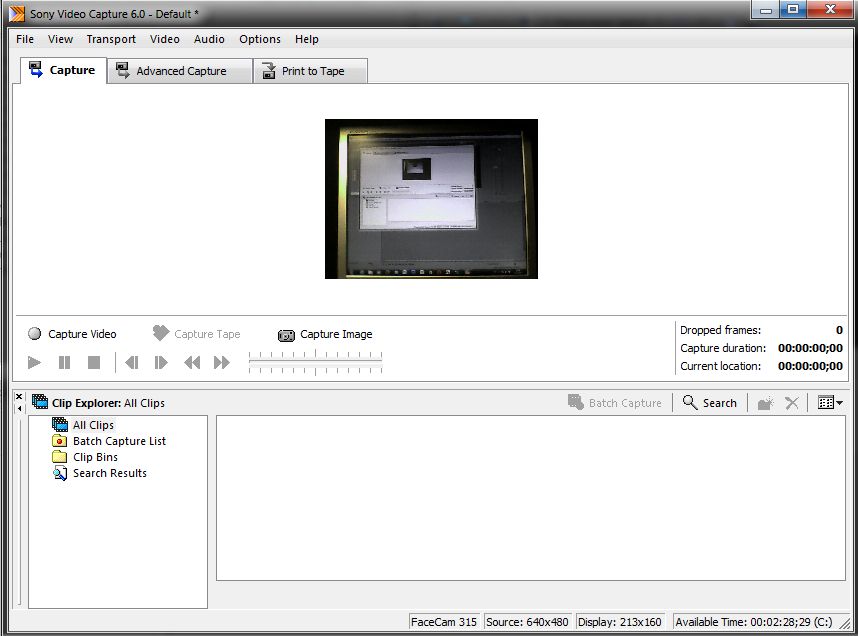Click the Fast Forward button

point(222,363)
